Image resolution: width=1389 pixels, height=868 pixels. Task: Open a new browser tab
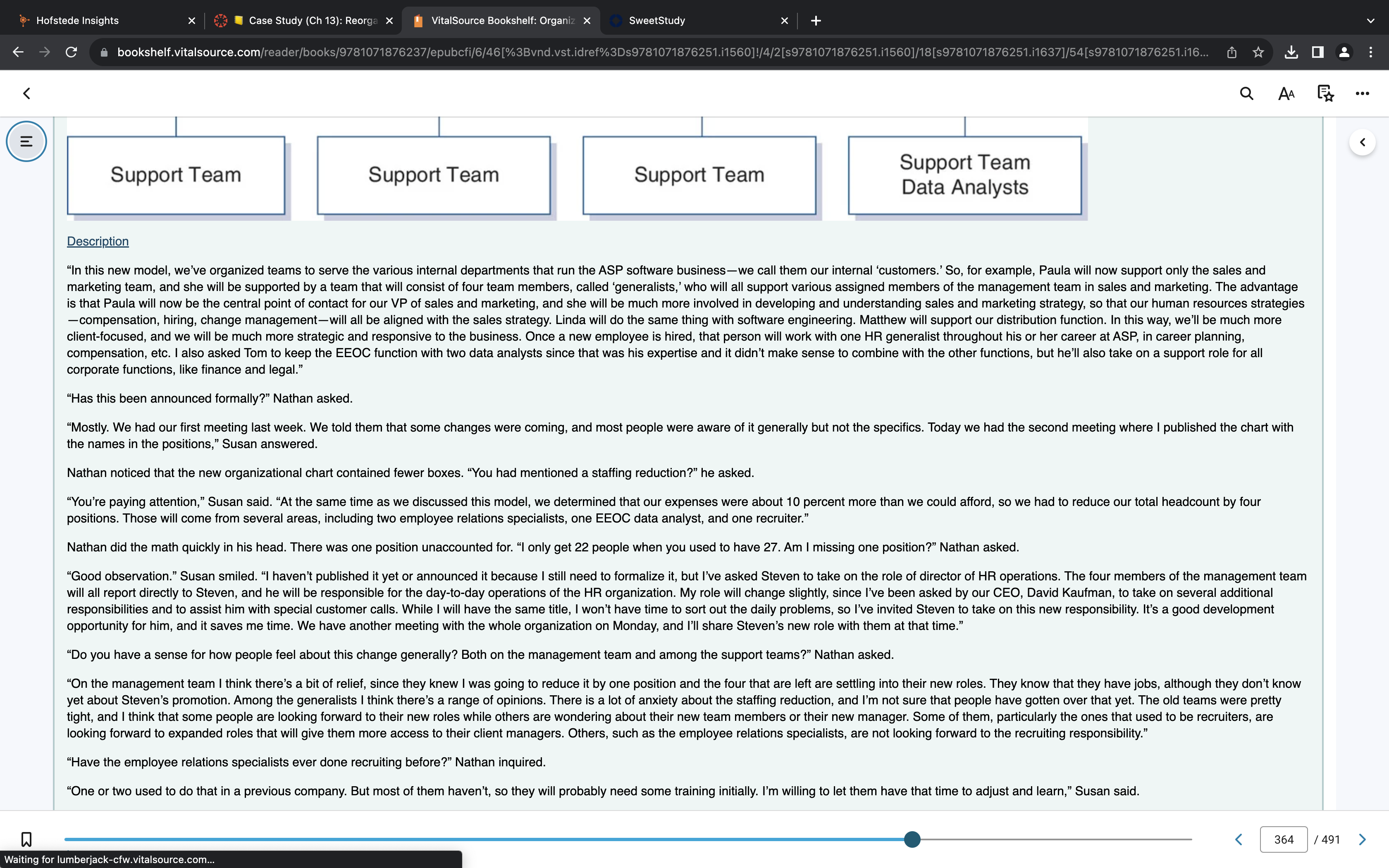816,21
